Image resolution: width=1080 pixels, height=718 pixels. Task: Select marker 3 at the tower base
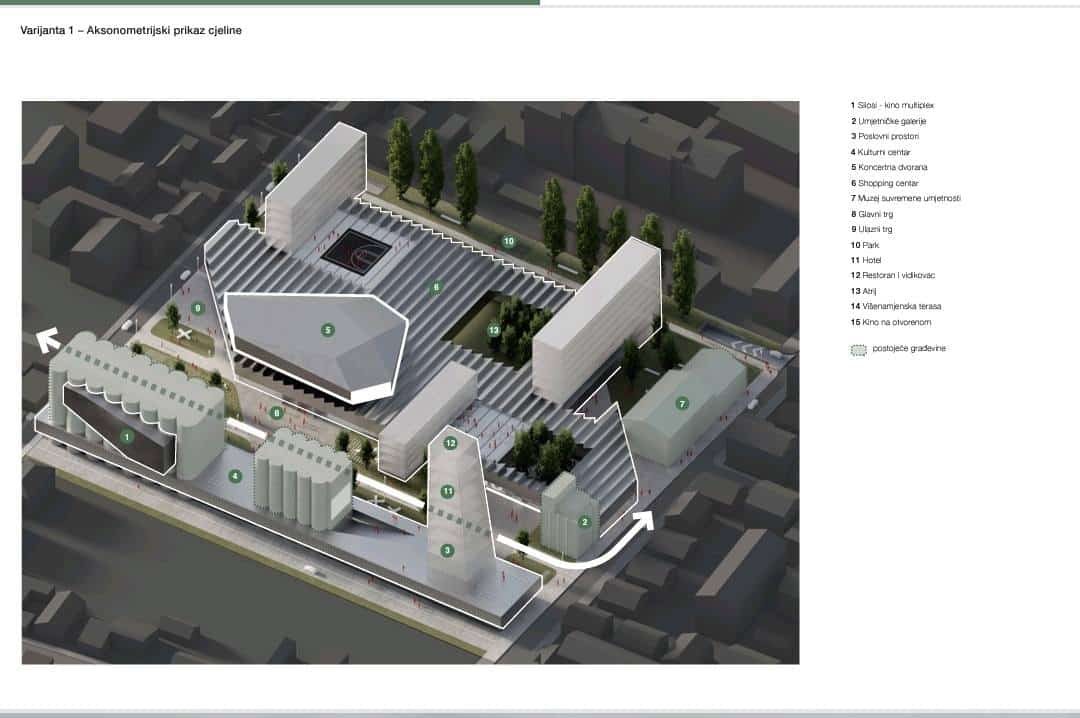(x=448, y=550)
